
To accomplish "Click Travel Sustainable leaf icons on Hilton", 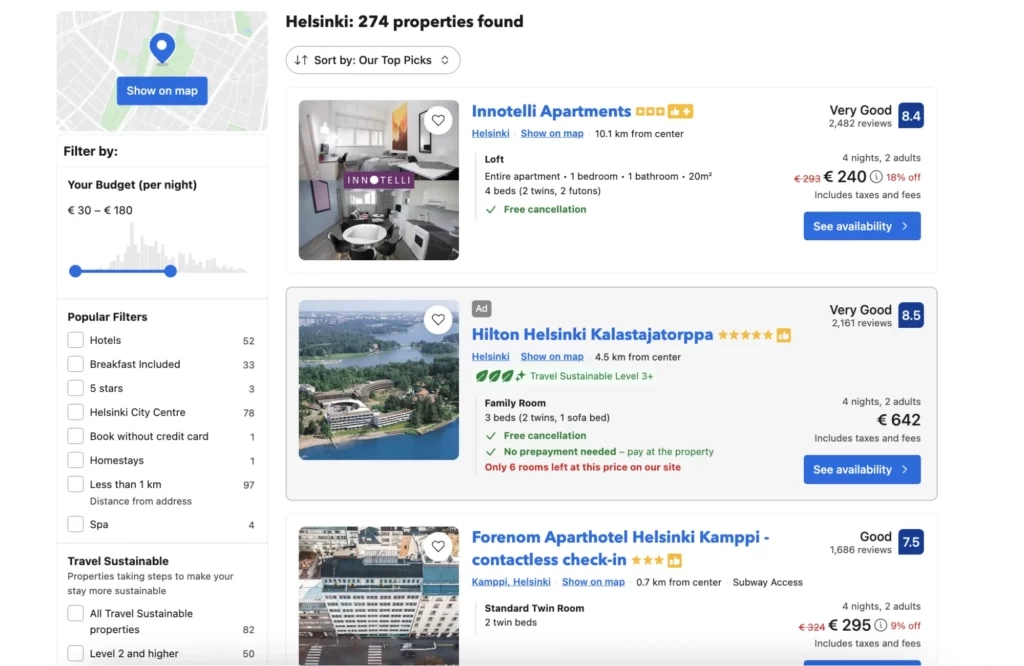I will pyautogui.click(x=500, y=376).
